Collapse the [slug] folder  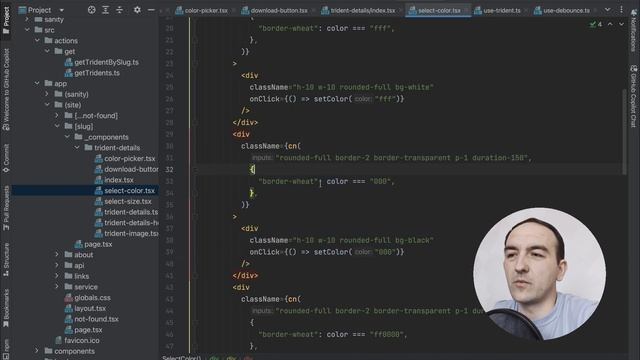[57, 126]
